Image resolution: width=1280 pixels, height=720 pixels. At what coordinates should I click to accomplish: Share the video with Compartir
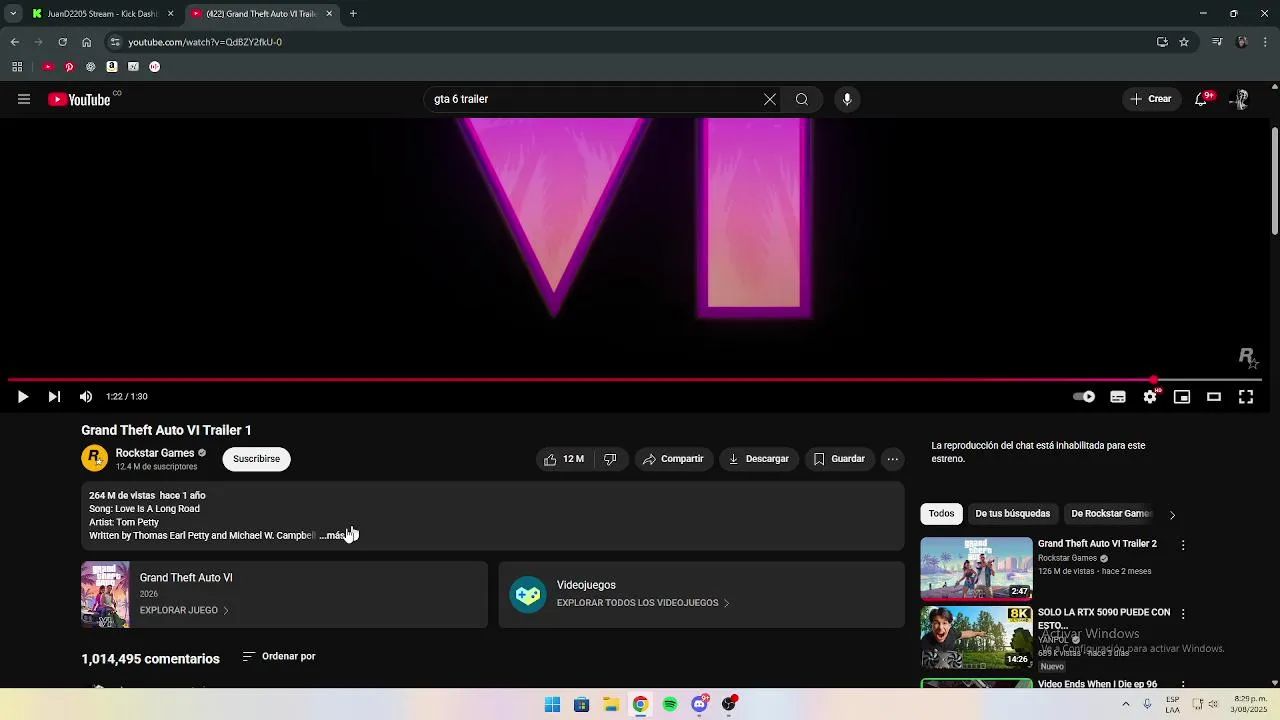coord(673,459)
